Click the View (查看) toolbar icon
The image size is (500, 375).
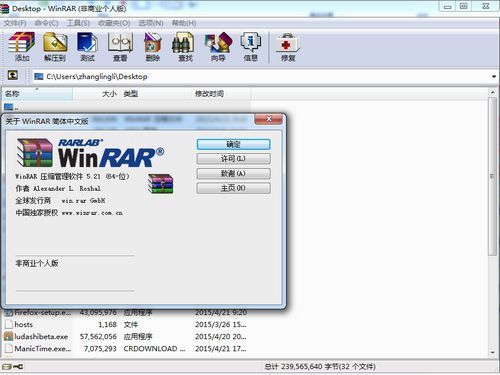click(120, 47)
